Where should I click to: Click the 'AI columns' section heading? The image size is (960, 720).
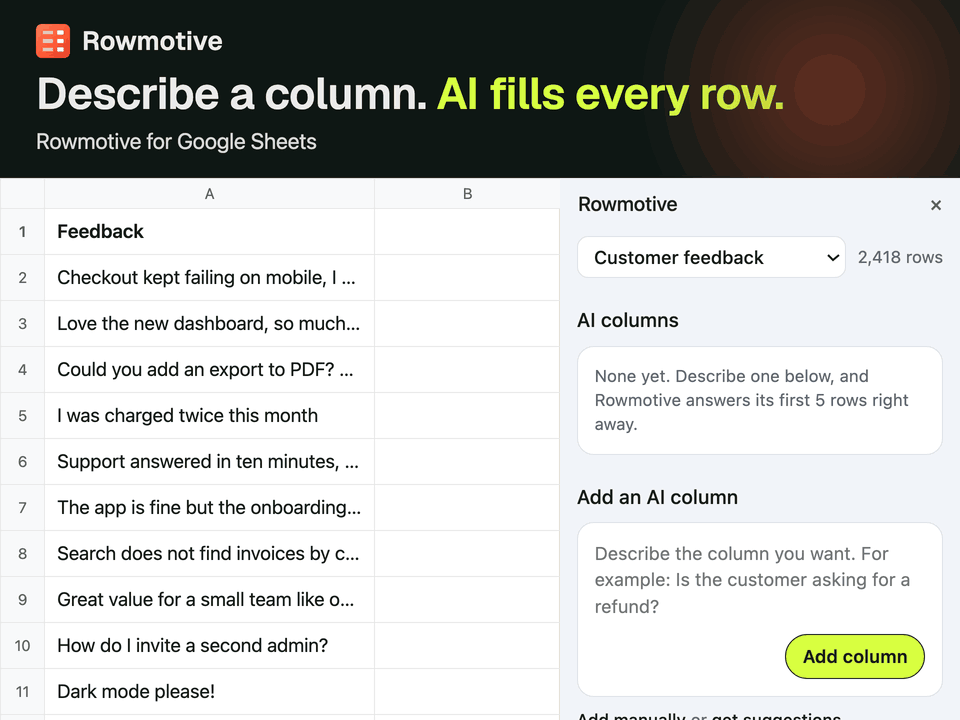pos(628,320)
